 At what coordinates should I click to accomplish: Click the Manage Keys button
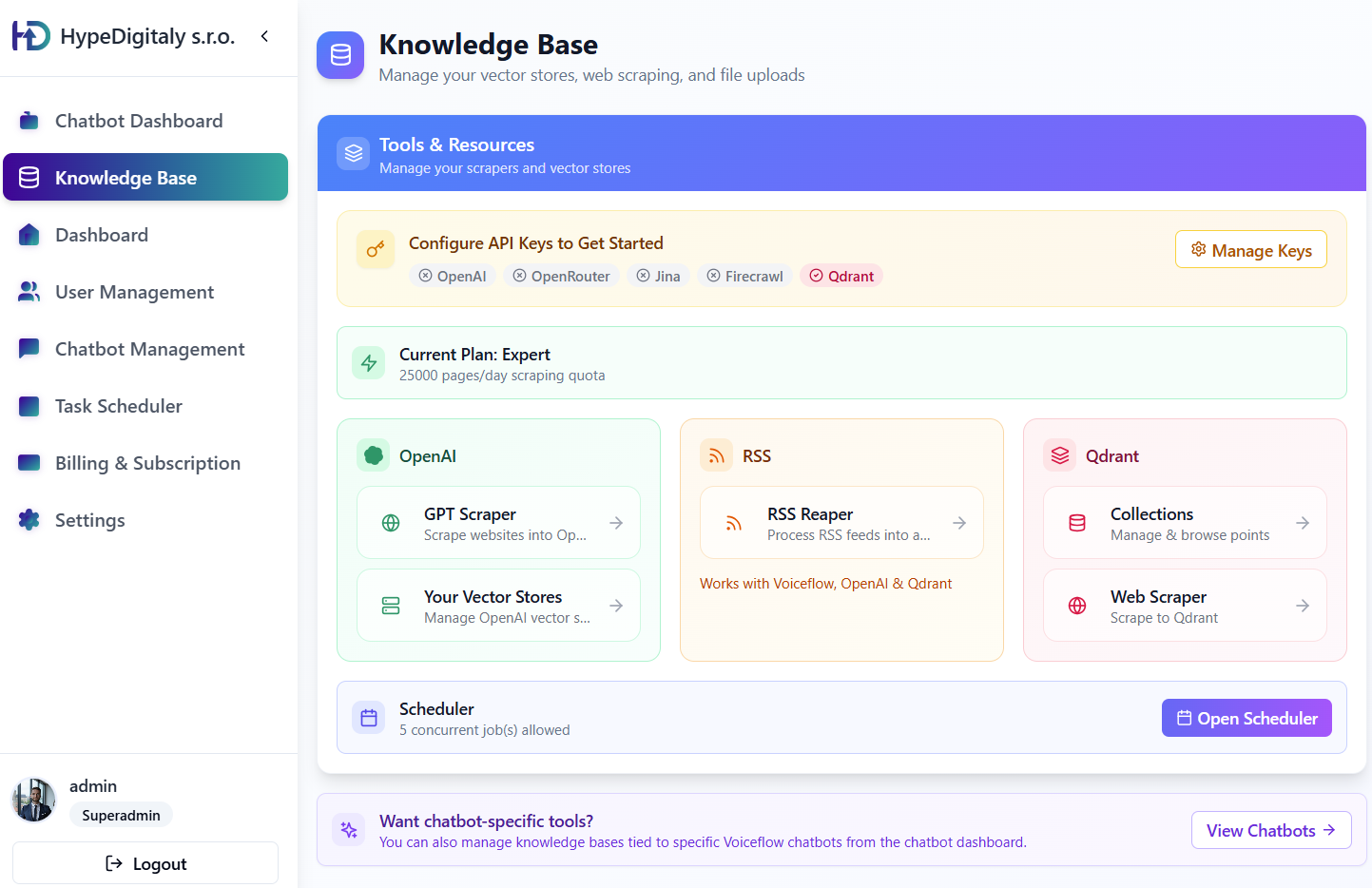(x=1250, y=249)
